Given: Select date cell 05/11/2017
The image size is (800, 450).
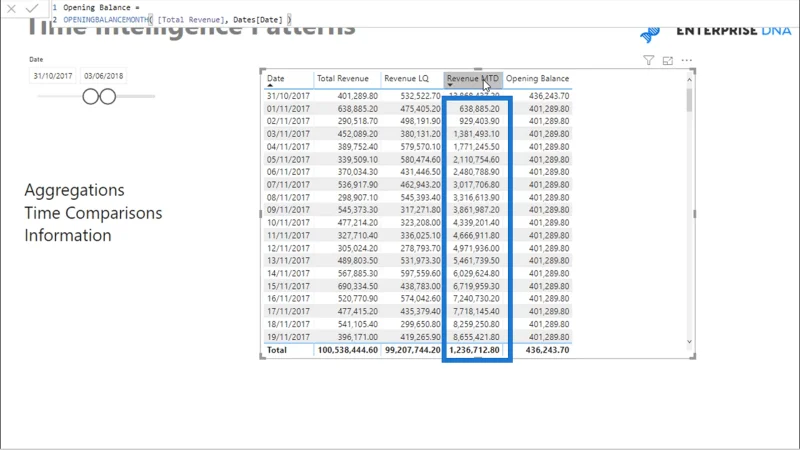Looking at the screenshot, I should 288,159.
